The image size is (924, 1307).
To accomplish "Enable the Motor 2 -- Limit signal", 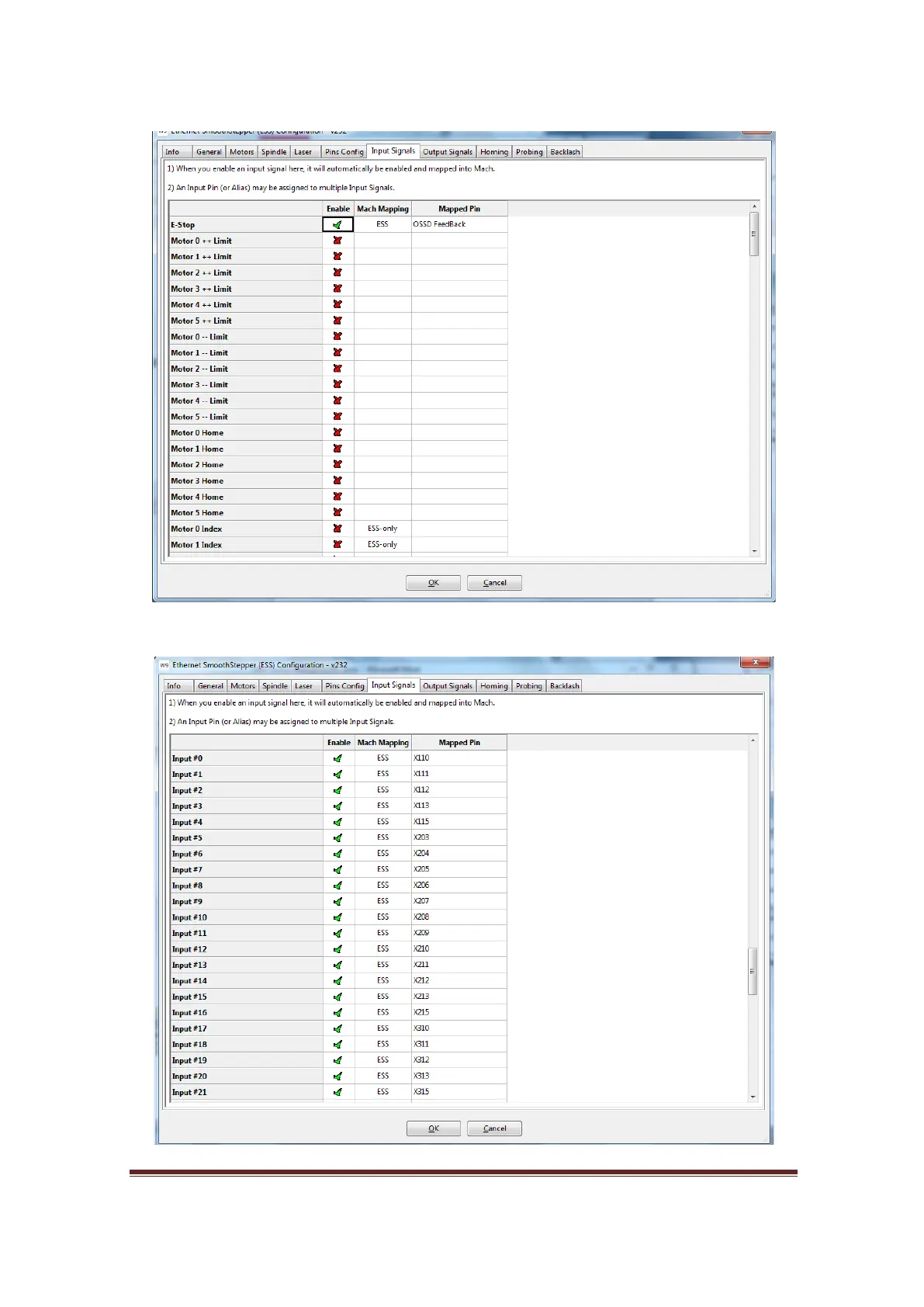I will [337, 369].
